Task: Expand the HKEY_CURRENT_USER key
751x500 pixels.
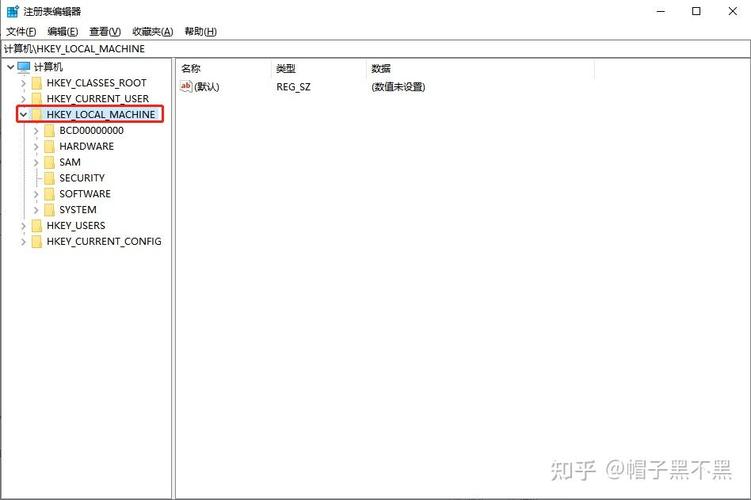Action: tap(23, 99)
